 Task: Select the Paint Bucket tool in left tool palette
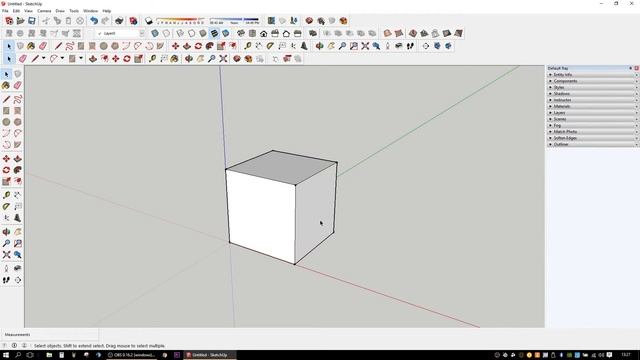6,85
